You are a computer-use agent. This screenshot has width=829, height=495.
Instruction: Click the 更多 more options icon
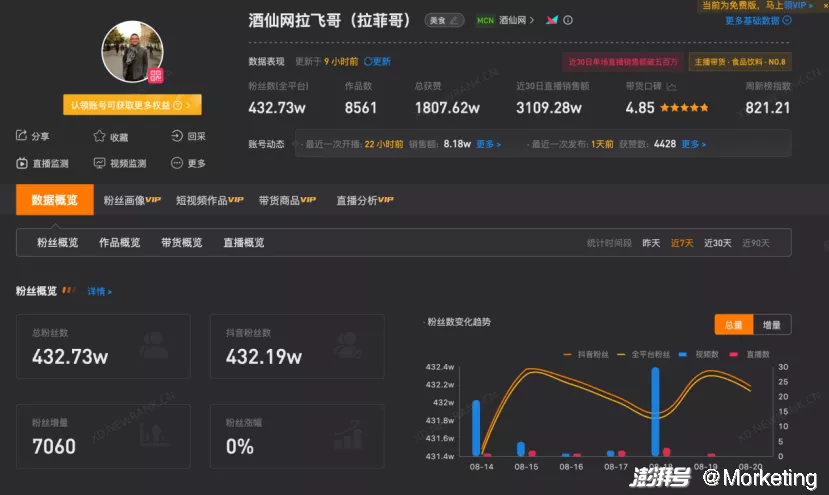click(177, 163)
